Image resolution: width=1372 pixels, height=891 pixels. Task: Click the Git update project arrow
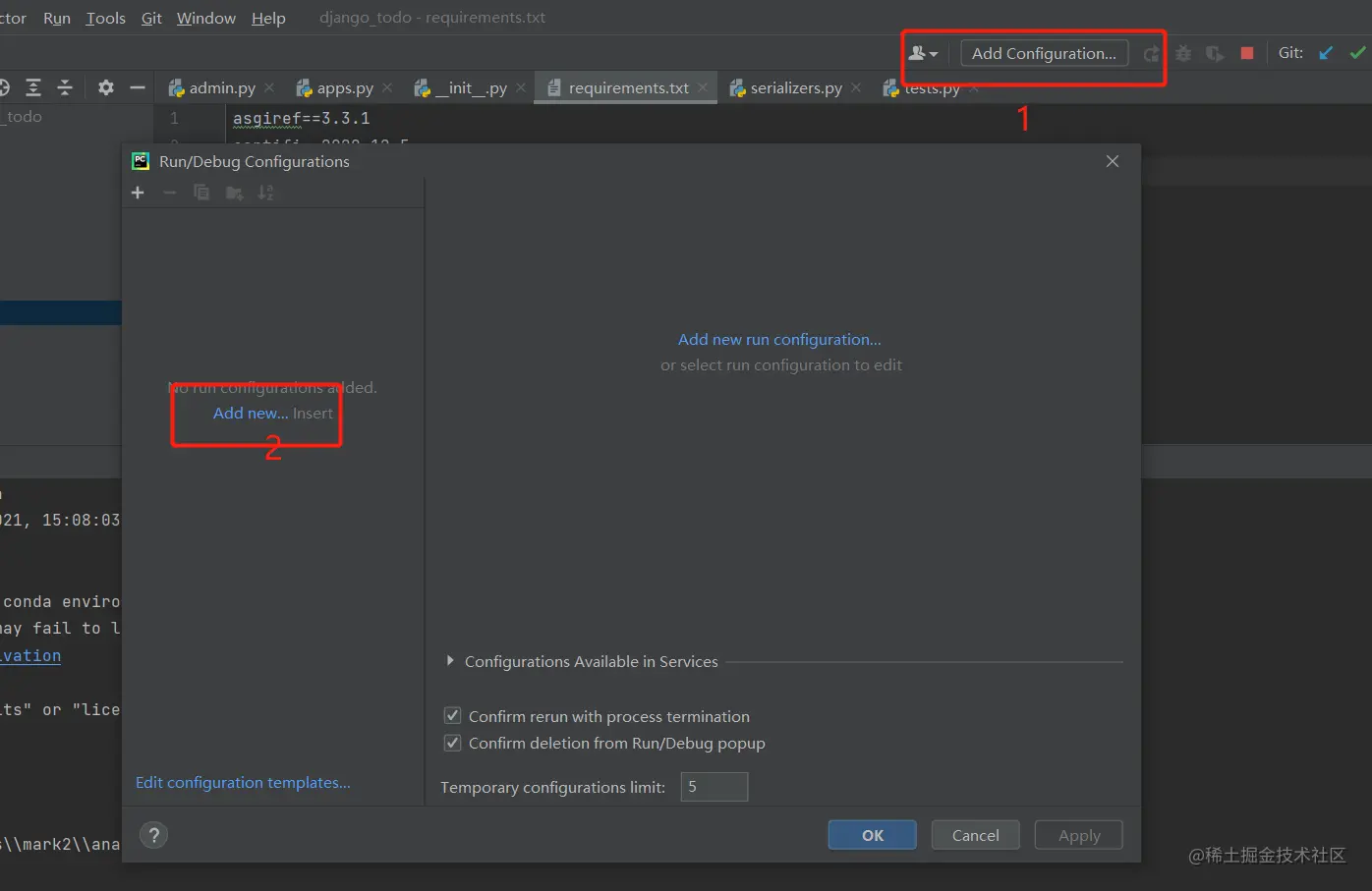point(1326,53)
